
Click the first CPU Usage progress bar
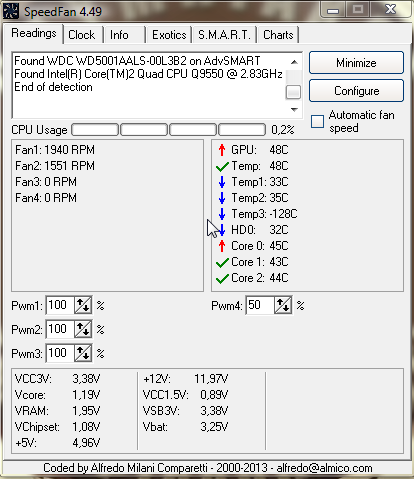tap(95, 130)
